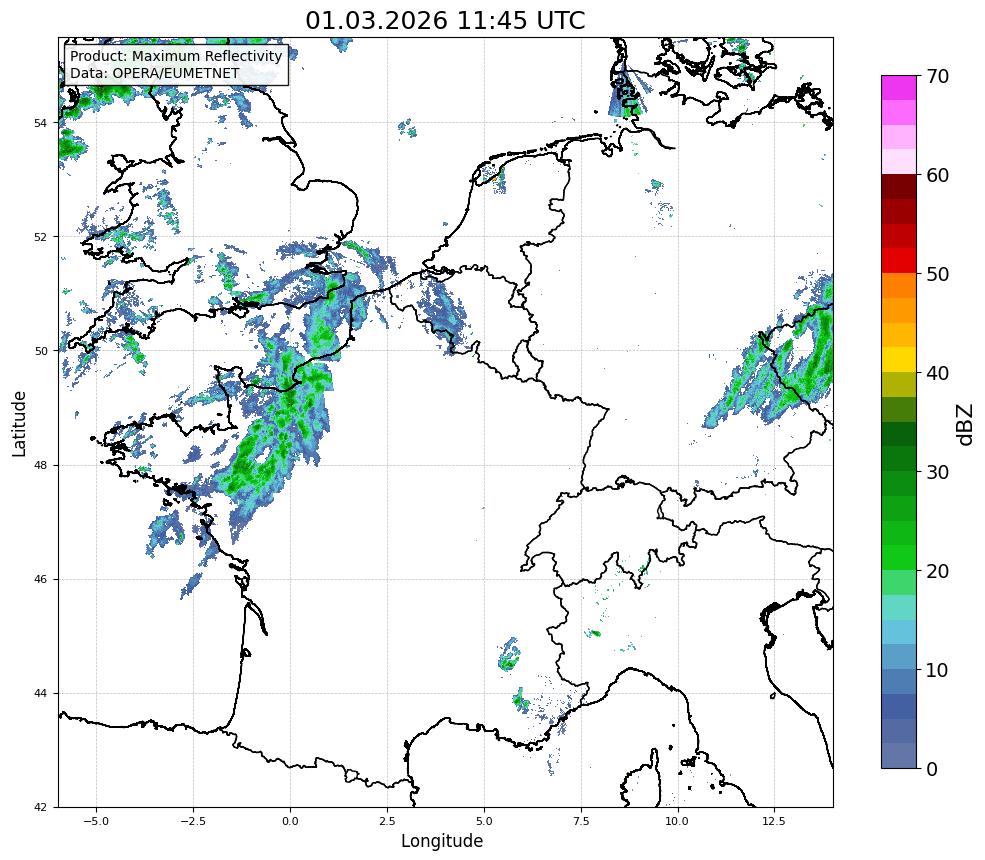The height and width of the screenshot is (860, 985).
Task: Click the yellow colorbar segment above 40
Action: click(x=899, y=360)
